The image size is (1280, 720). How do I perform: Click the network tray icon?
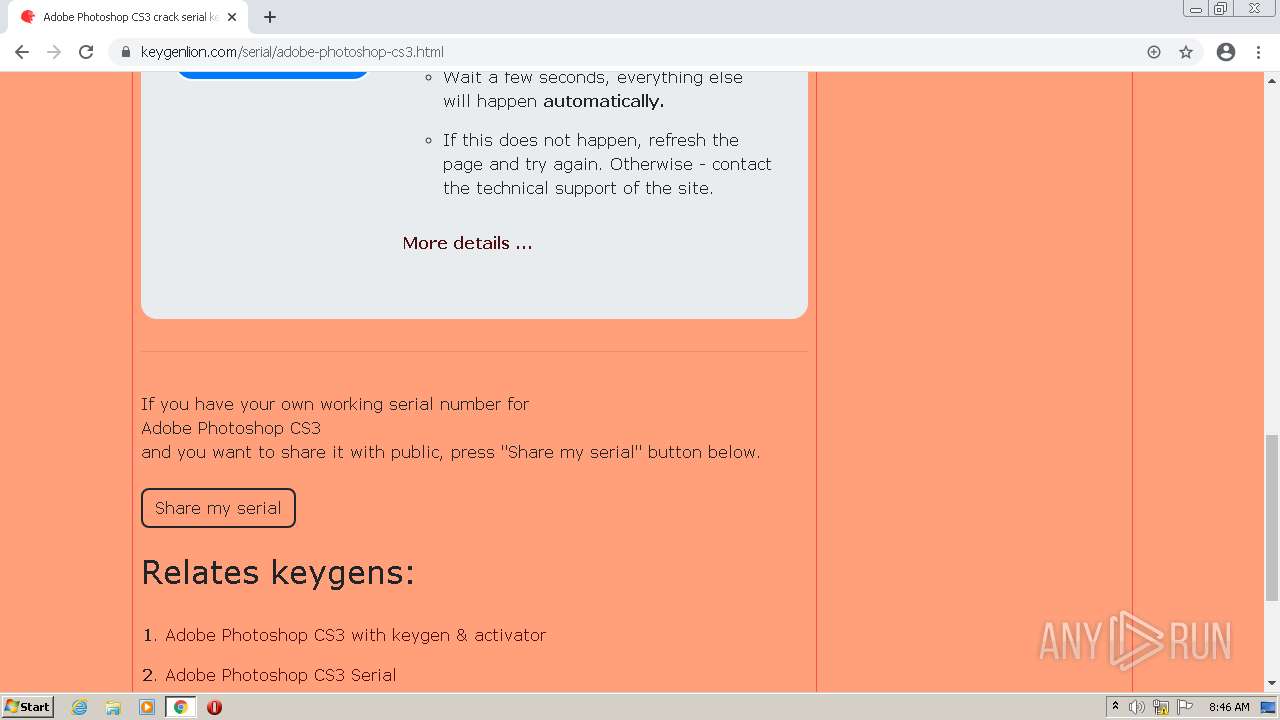pos(1161,707)
